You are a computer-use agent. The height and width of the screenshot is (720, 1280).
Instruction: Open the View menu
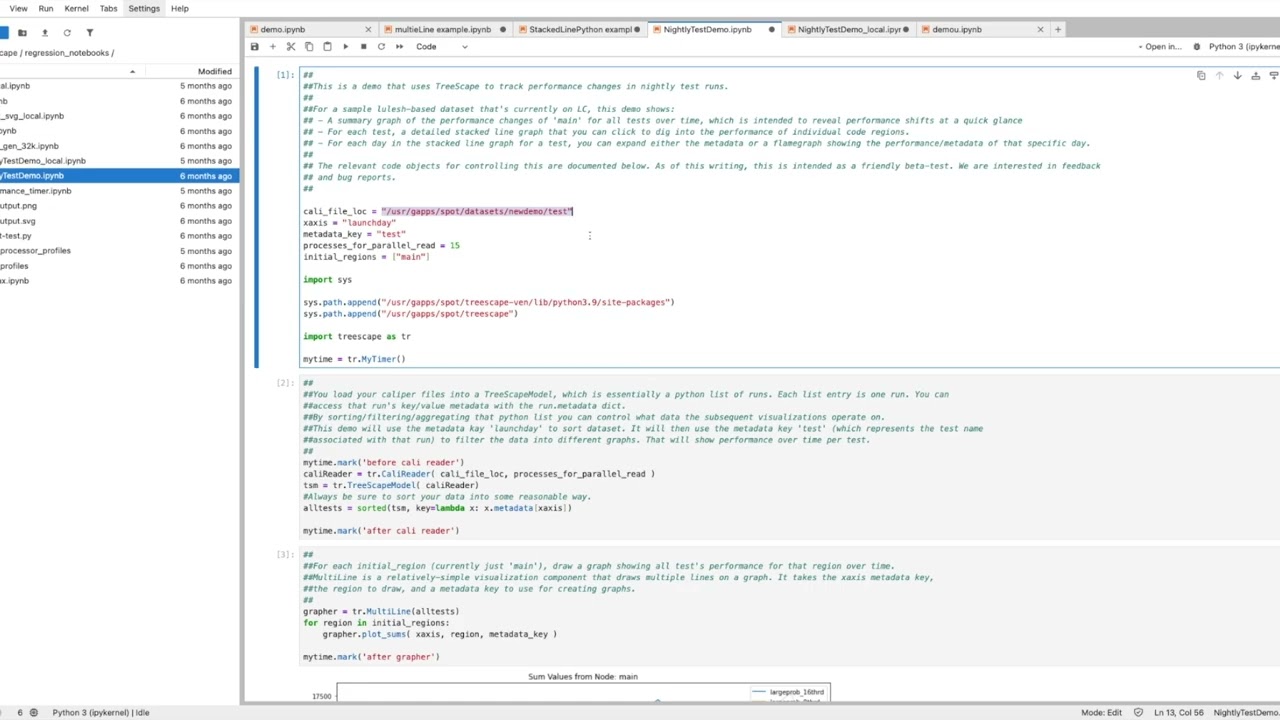pyautogui.click(x=18, y=8)
